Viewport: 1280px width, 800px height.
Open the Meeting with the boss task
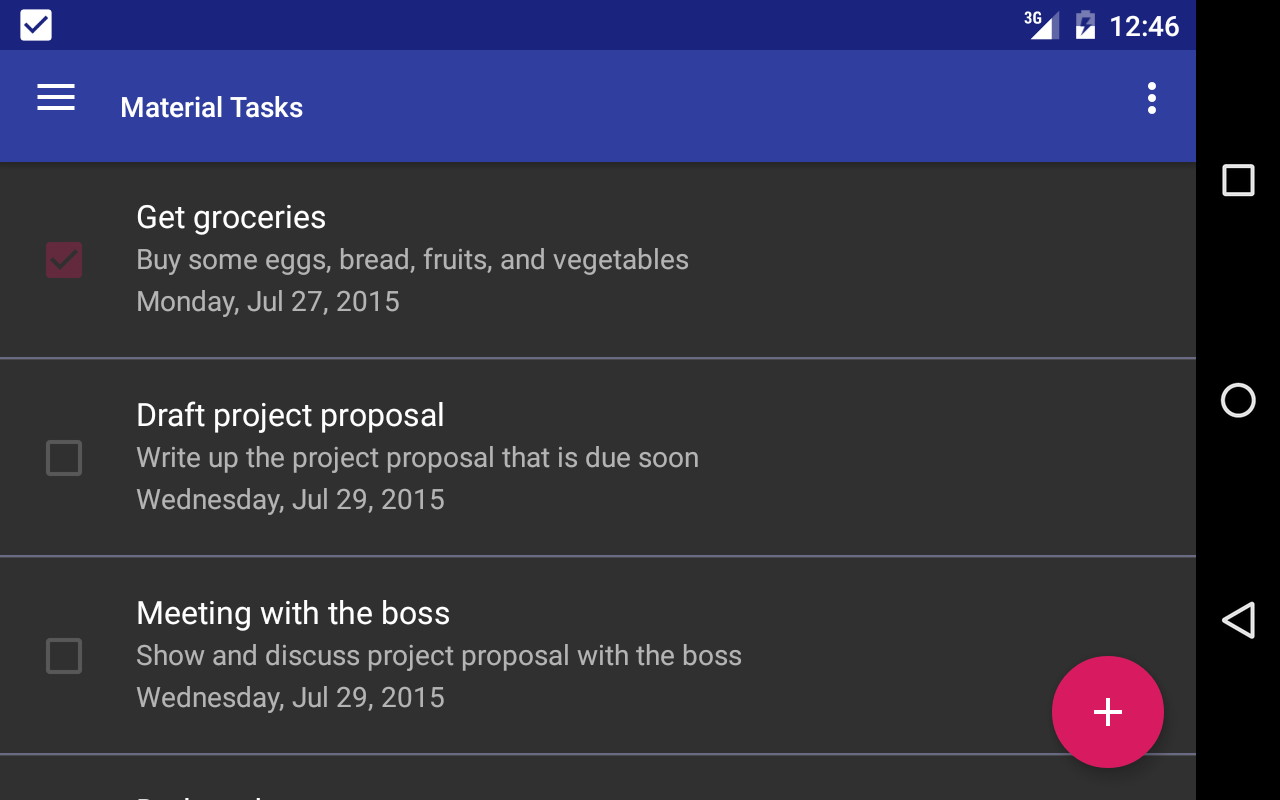pos(293,613)
